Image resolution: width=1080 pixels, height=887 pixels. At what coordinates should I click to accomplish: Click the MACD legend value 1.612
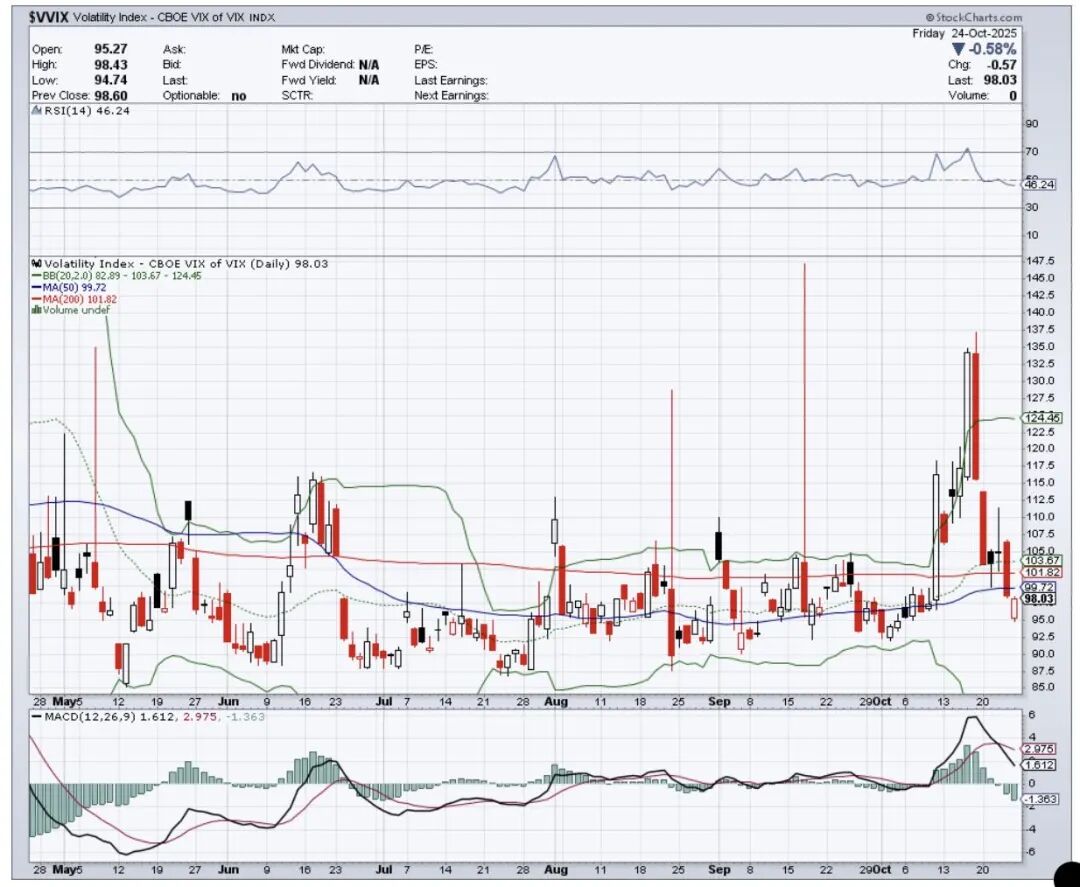click(158, 717)
